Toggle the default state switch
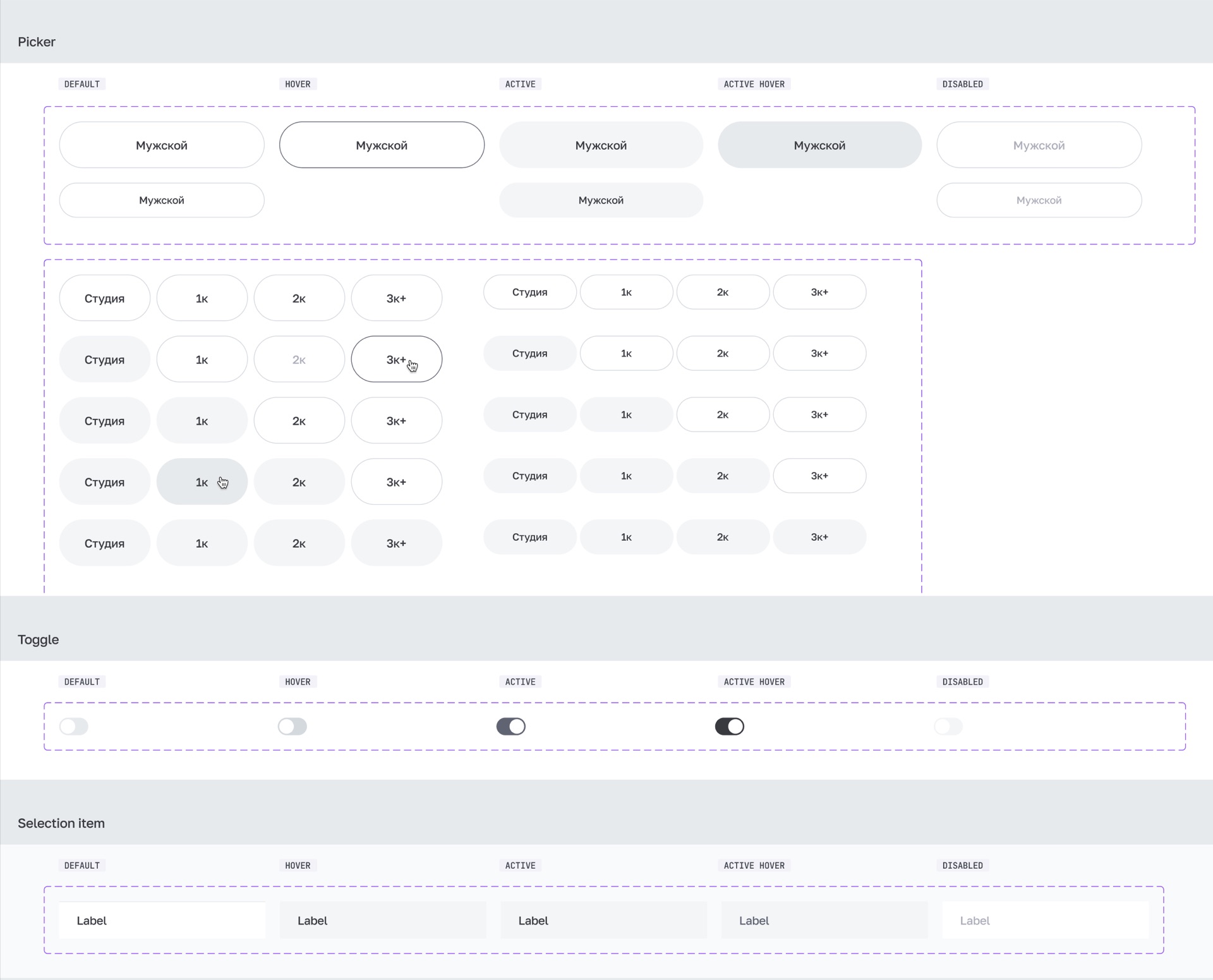Viewport: 1213px width, 980px height. point(74,726)
